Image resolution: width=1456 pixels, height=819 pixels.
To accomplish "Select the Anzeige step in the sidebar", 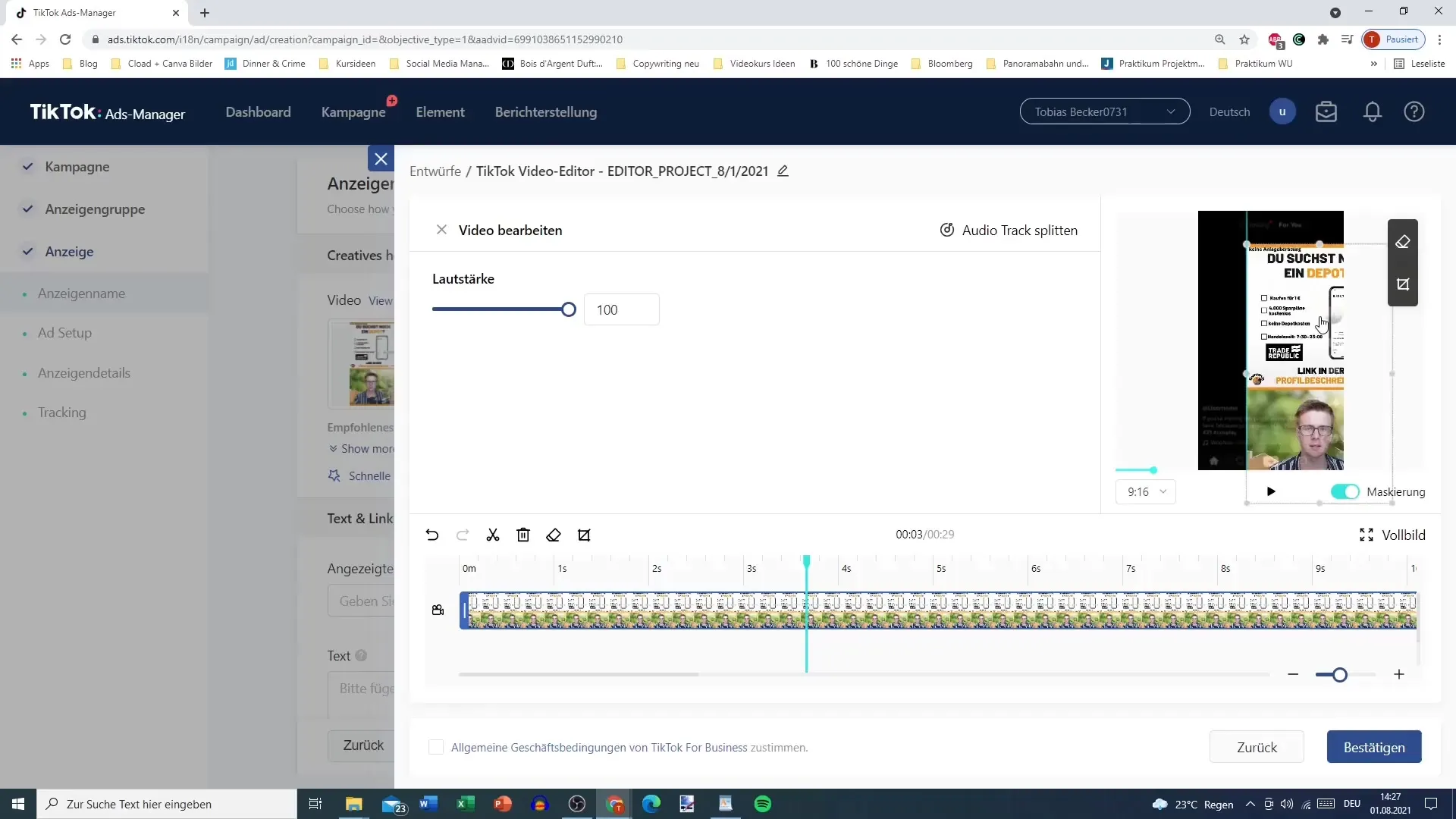I will (x=69, y=252).
